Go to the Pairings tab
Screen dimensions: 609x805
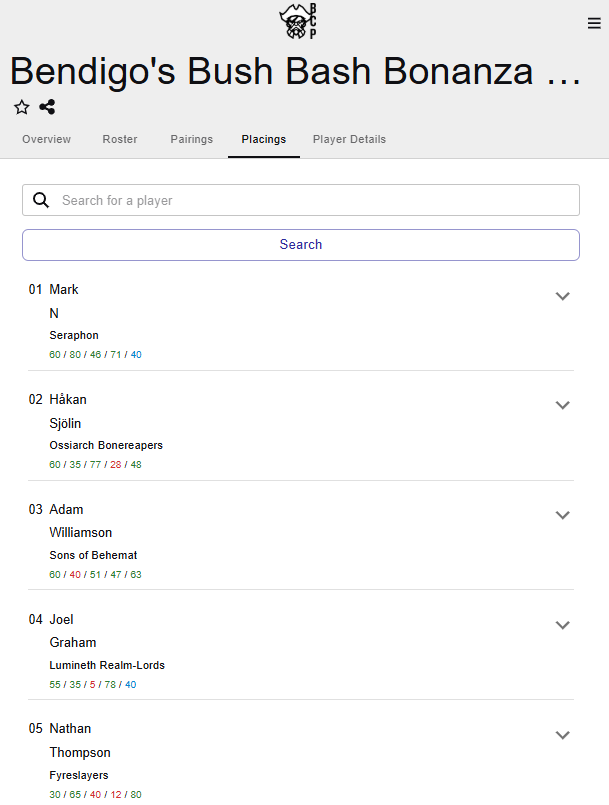[191, 139]
